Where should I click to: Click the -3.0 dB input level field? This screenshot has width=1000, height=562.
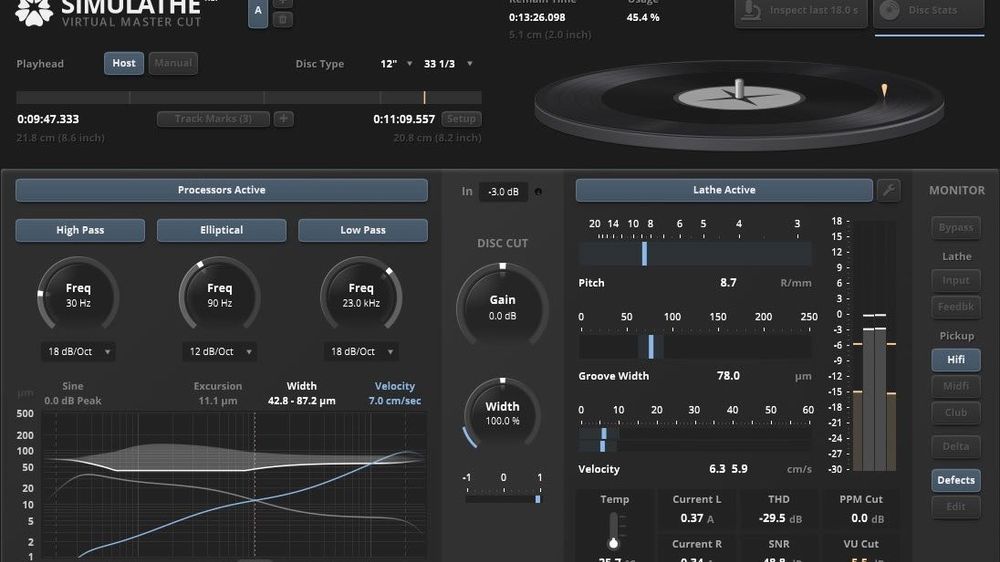click(503, 192)
